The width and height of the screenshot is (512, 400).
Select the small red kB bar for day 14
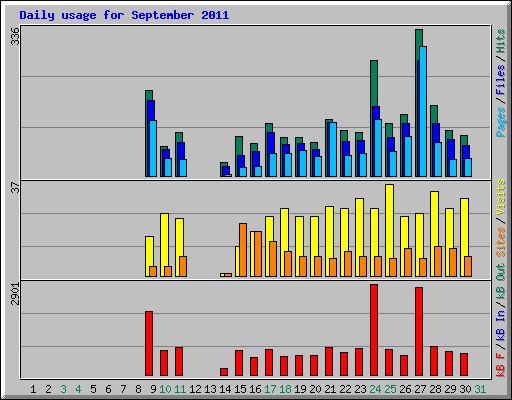click(224, 372)
